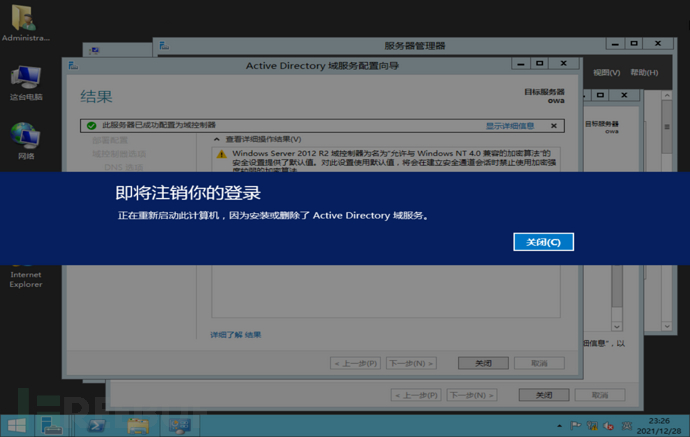The image size is (690, 437).
Task: Select 部署配置 step in wizard sidebar
Action: (x=110, y=140)
